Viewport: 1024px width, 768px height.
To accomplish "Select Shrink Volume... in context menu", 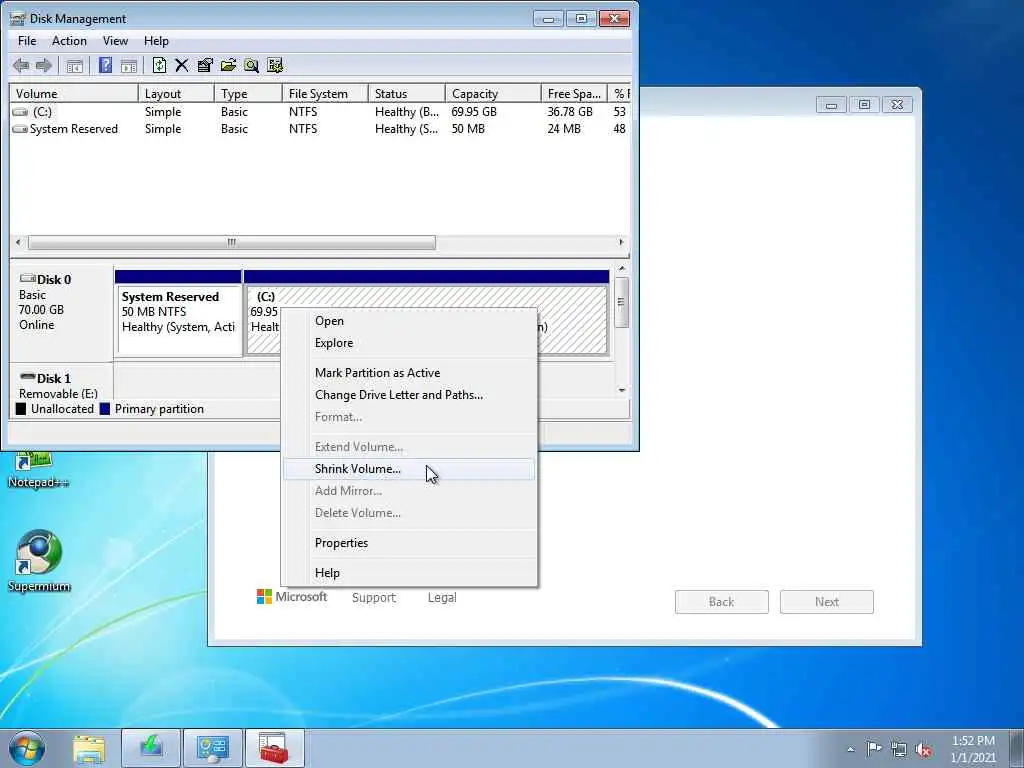I will coord(409,469).
